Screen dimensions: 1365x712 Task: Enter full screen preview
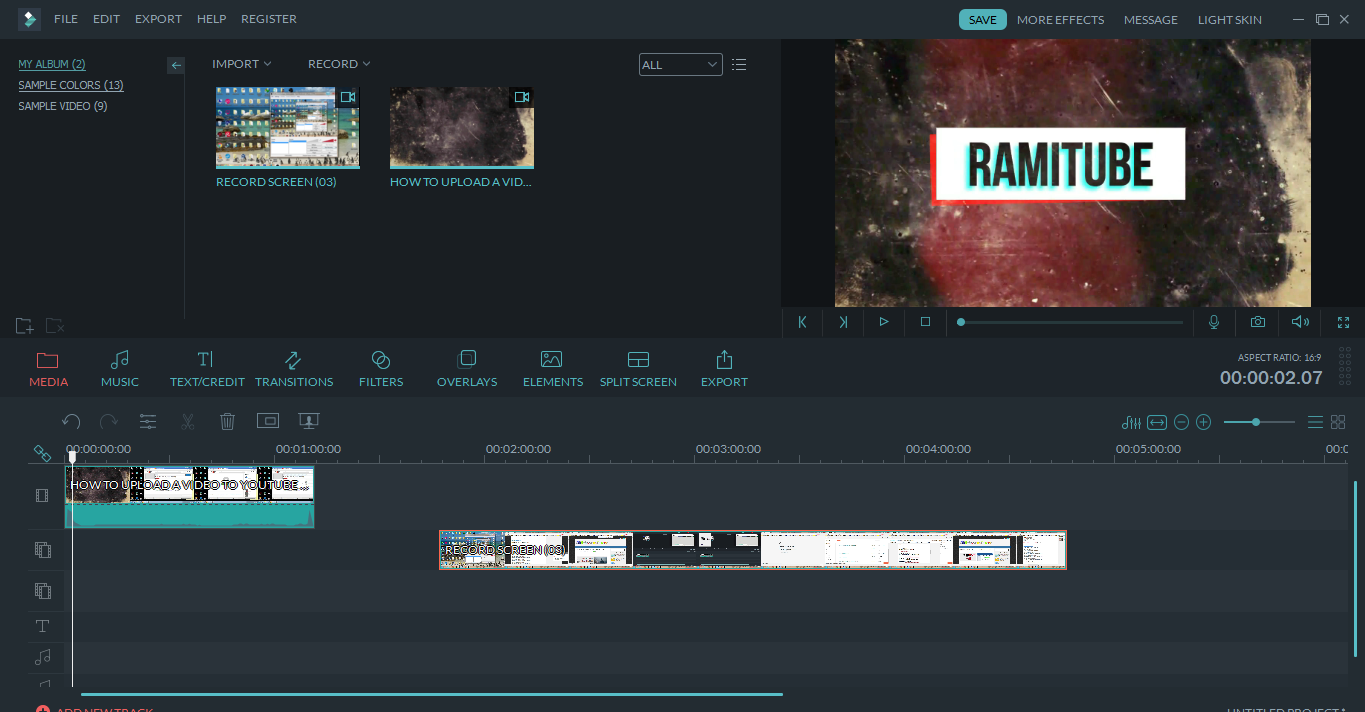(x=1343, y=322)
